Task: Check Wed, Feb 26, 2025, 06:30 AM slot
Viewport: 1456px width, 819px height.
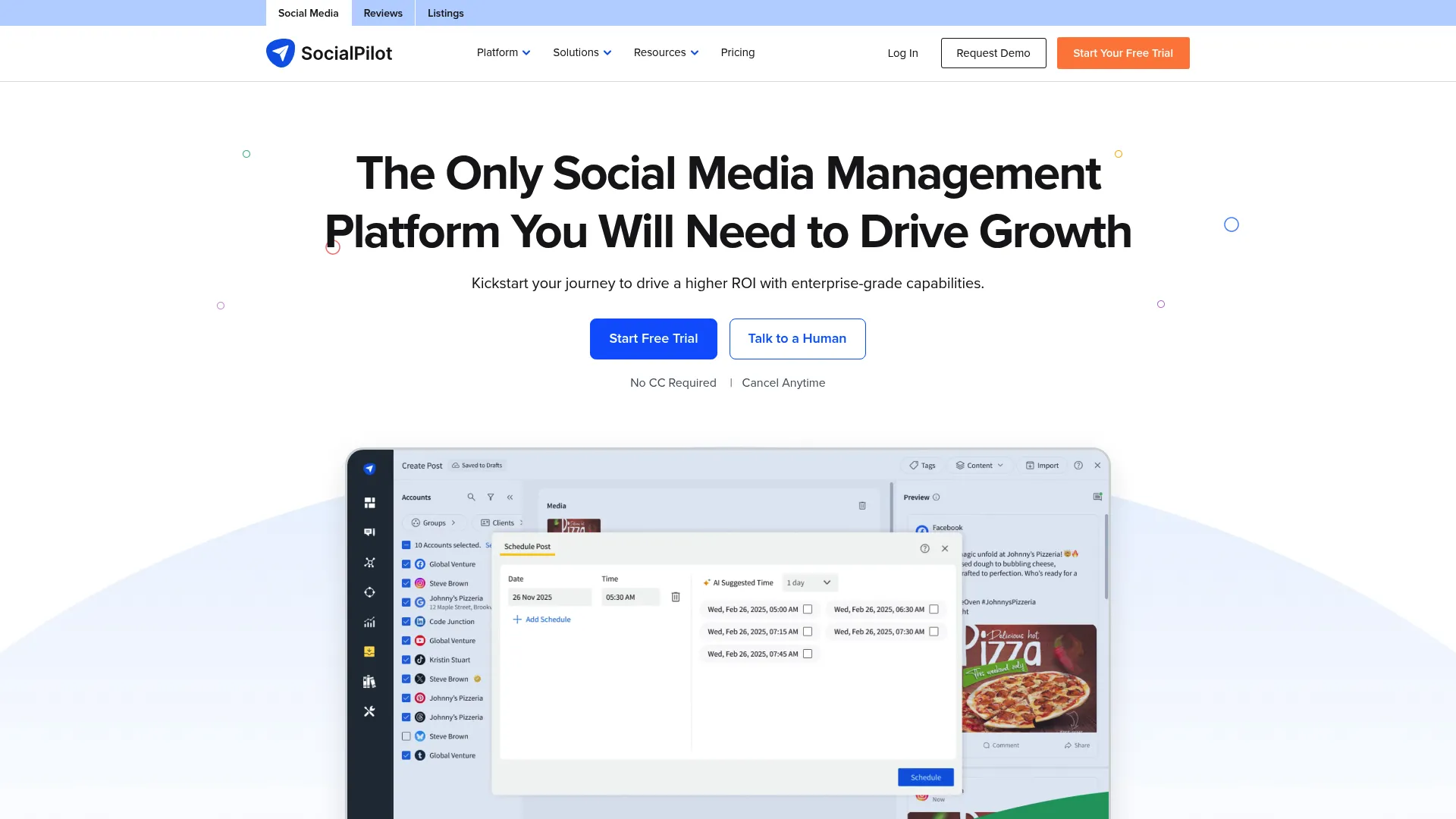Action: click(934, 609)
